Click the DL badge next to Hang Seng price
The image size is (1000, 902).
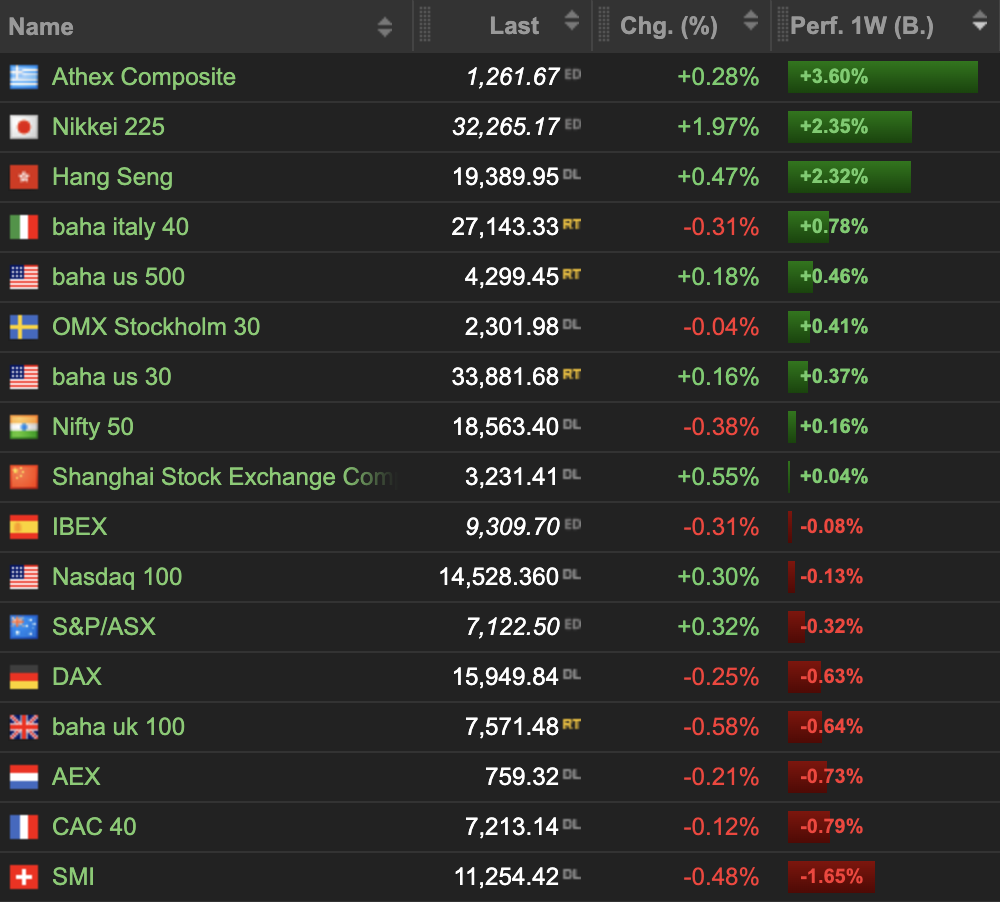point(572,174)
